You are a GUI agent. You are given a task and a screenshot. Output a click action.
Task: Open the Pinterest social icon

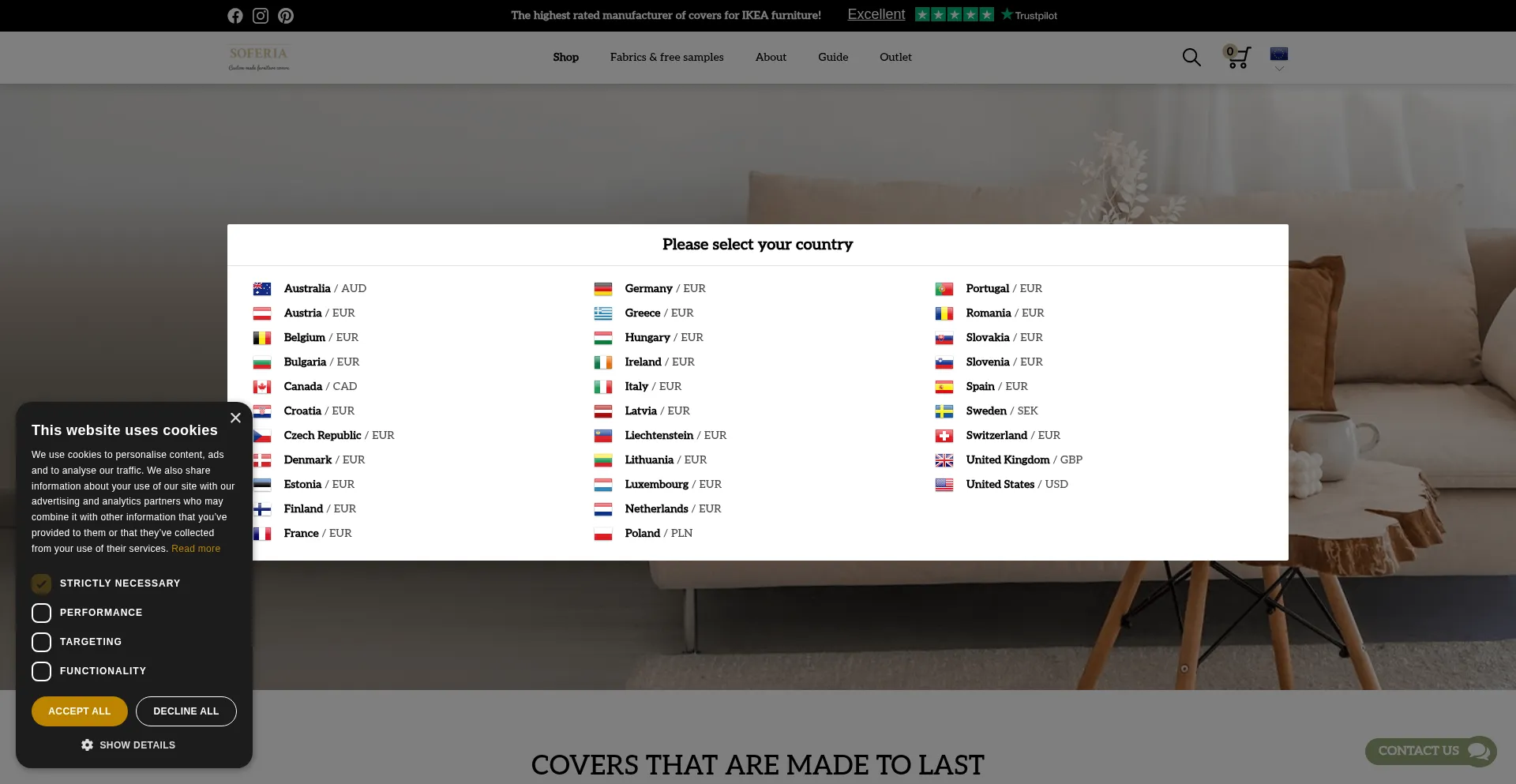[286, 16]
